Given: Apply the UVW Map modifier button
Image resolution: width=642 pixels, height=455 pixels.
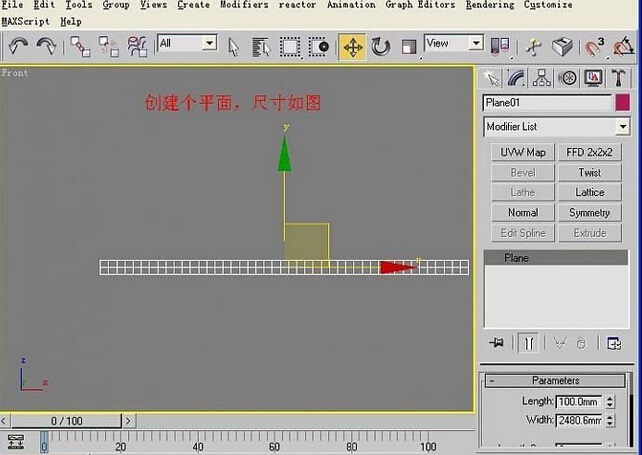Looking at the screenshot, I should click(523, 152).
